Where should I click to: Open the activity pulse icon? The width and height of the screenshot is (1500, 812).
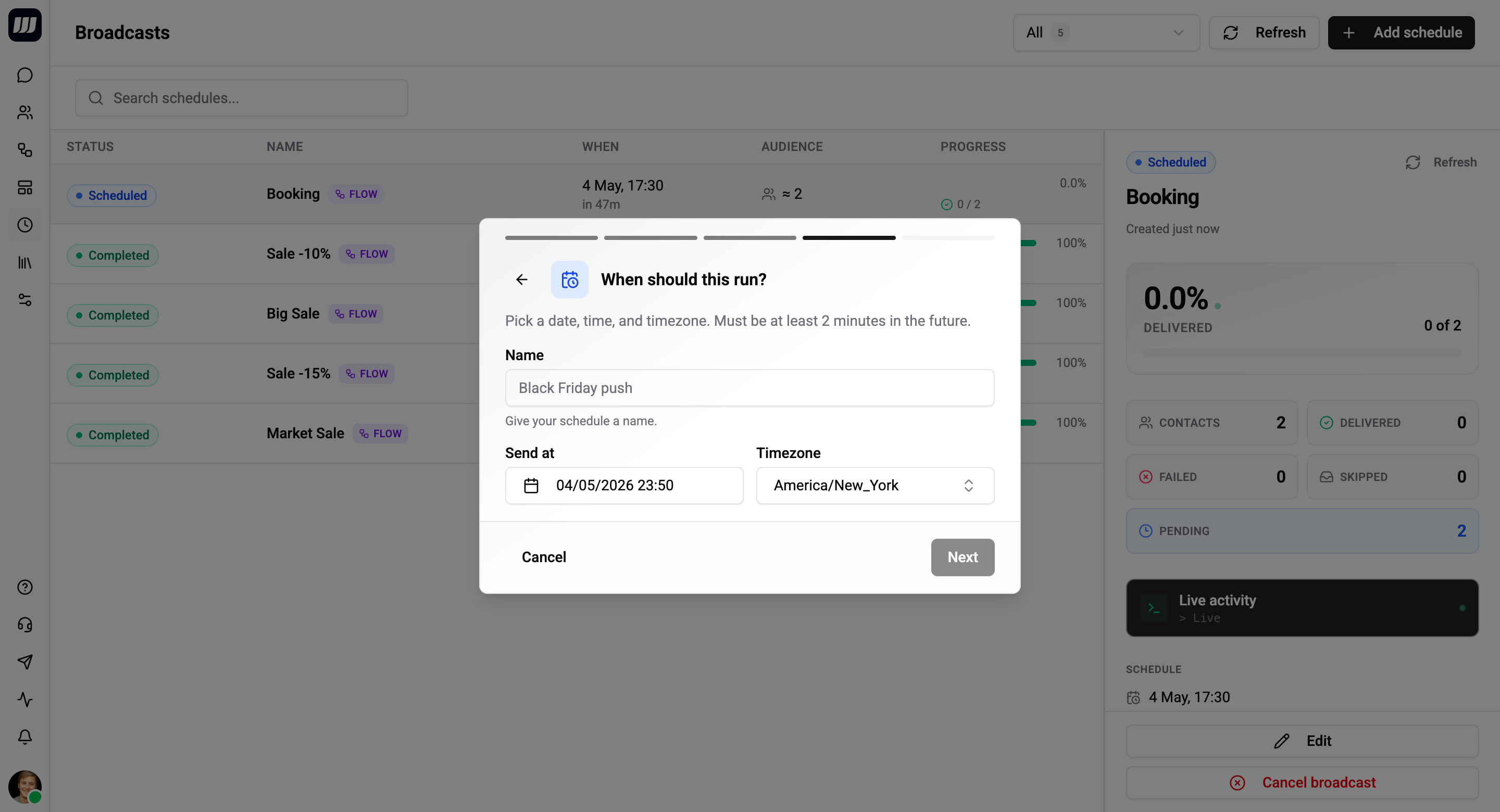(24, 699)
